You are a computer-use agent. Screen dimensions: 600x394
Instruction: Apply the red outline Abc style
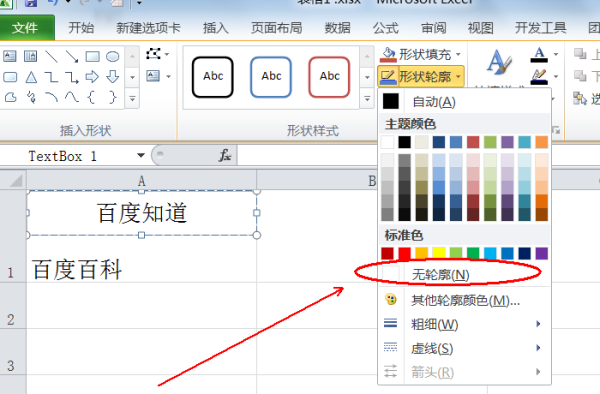pos(329,77)
